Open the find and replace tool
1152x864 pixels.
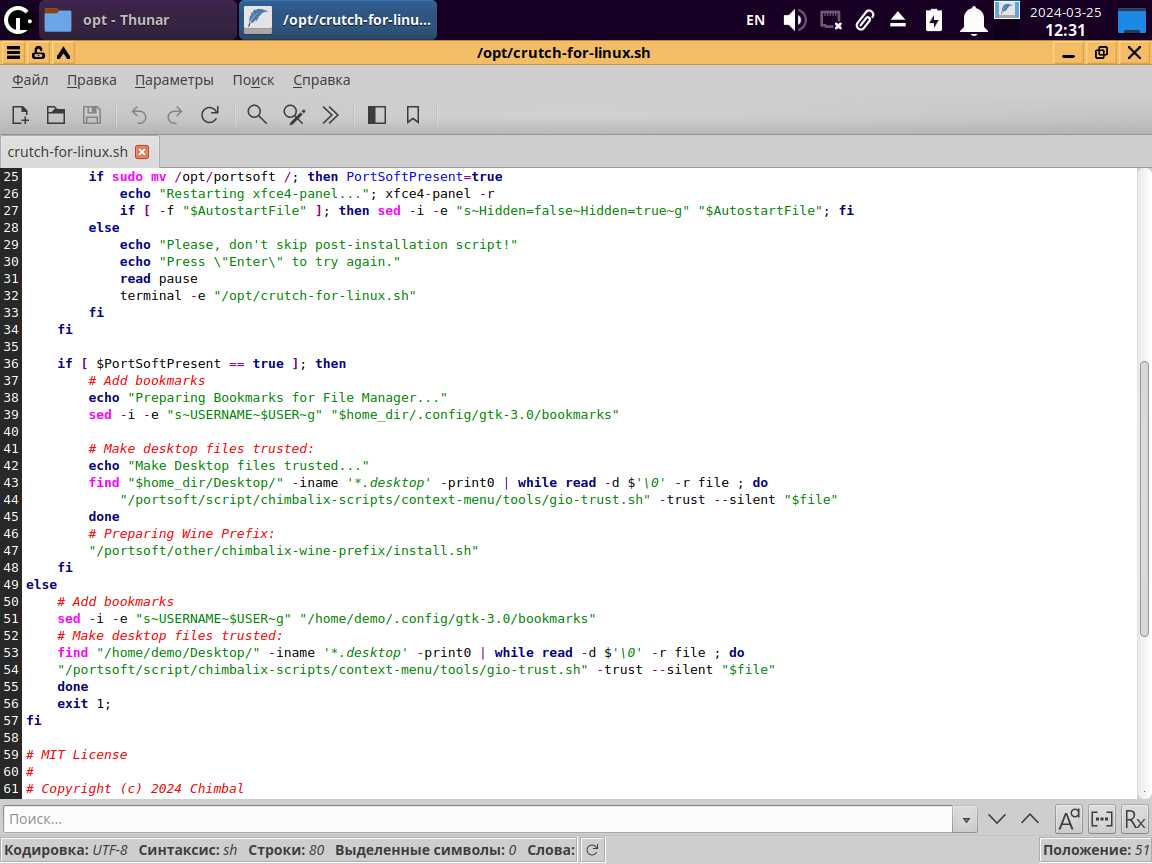click(294, 115)
